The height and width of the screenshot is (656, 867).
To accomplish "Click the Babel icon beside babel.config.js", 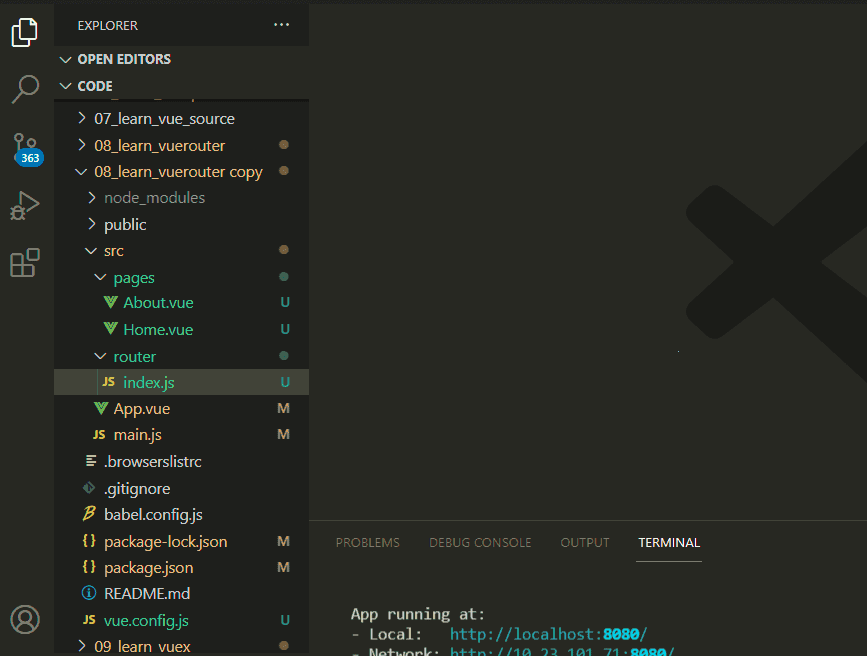I will pyautogui.click(x=89, y=514).
